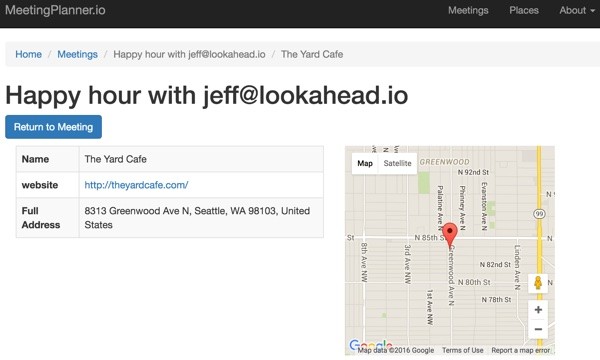Go to Meetings breadcrumb link

(x=77, y=54)
